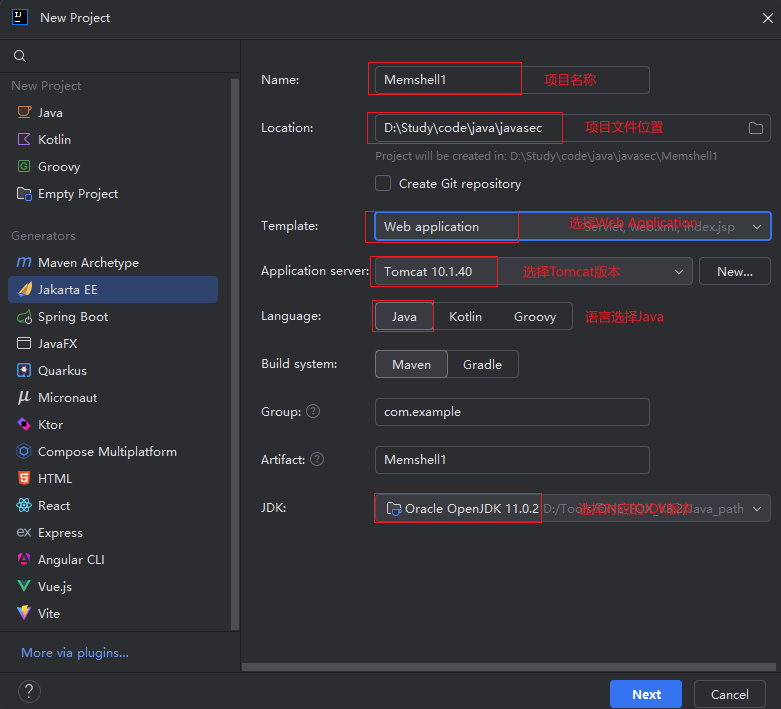Click the Vue.js icon
Image resolution: width=781 pixels, height=709 pixels.
24,586
